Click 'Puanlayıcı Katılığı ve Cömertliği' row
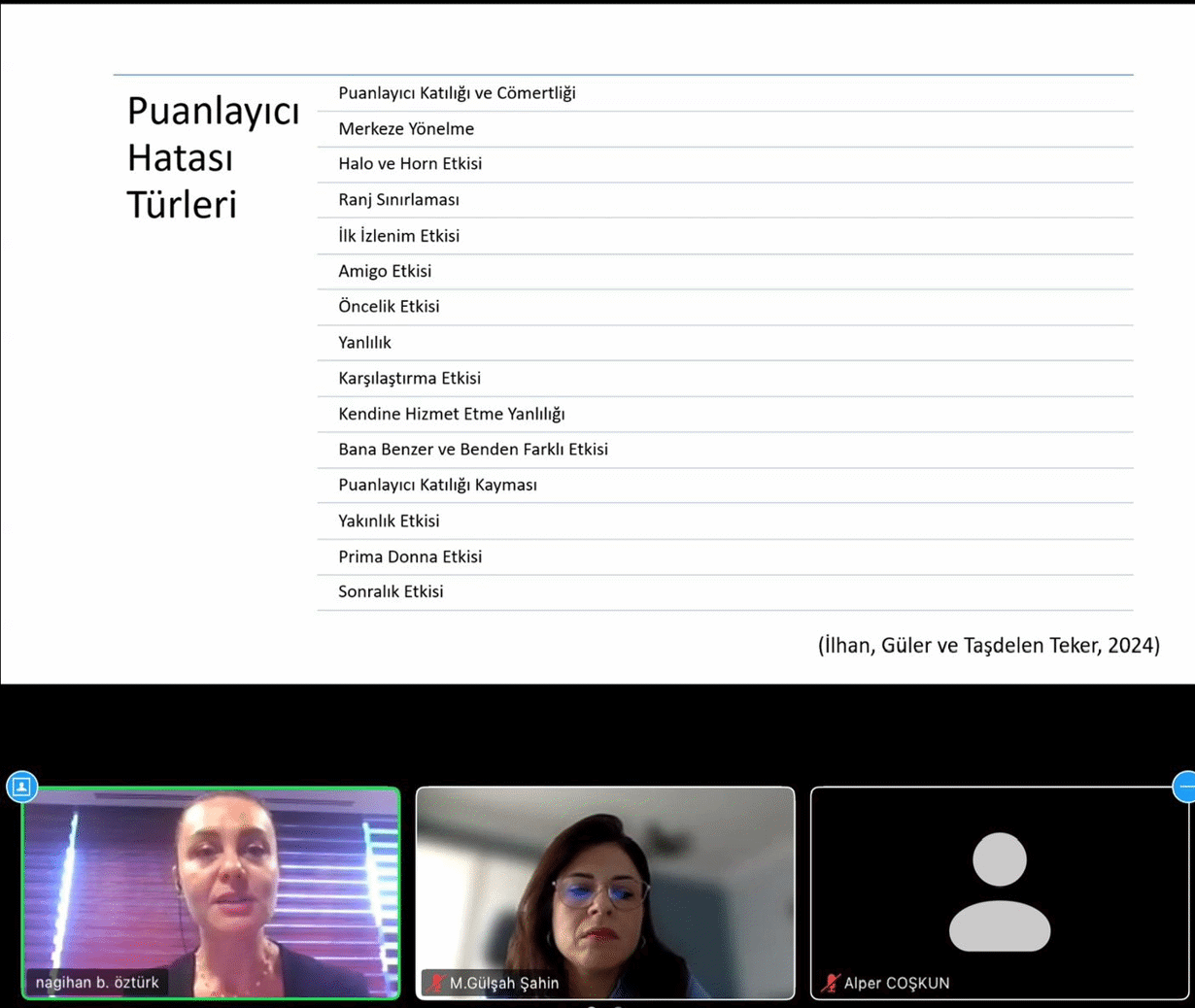Screen dimensions: 1195x1008 457,93
